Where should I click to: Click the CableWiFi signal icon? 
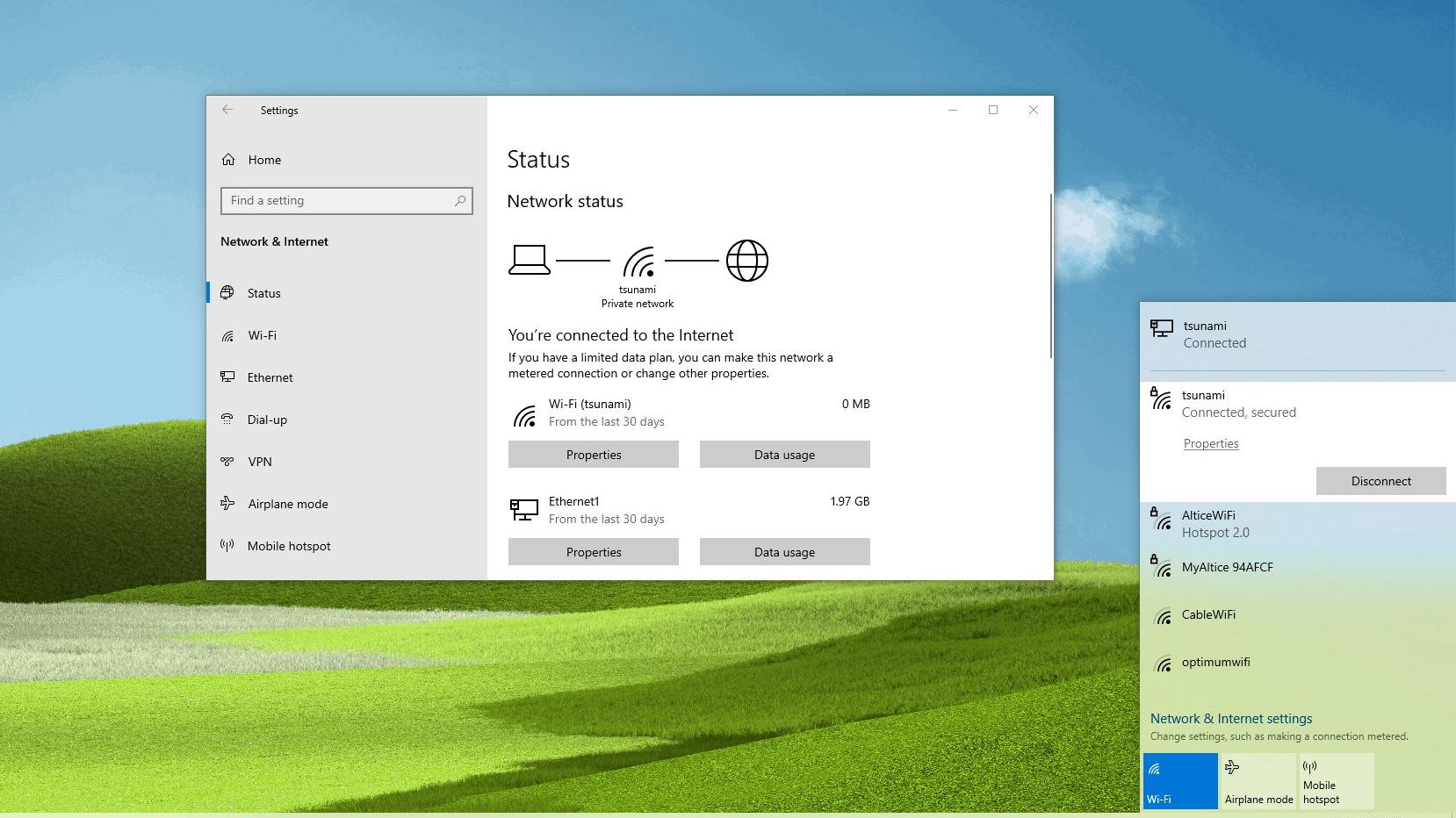[x=1163, y=616]
